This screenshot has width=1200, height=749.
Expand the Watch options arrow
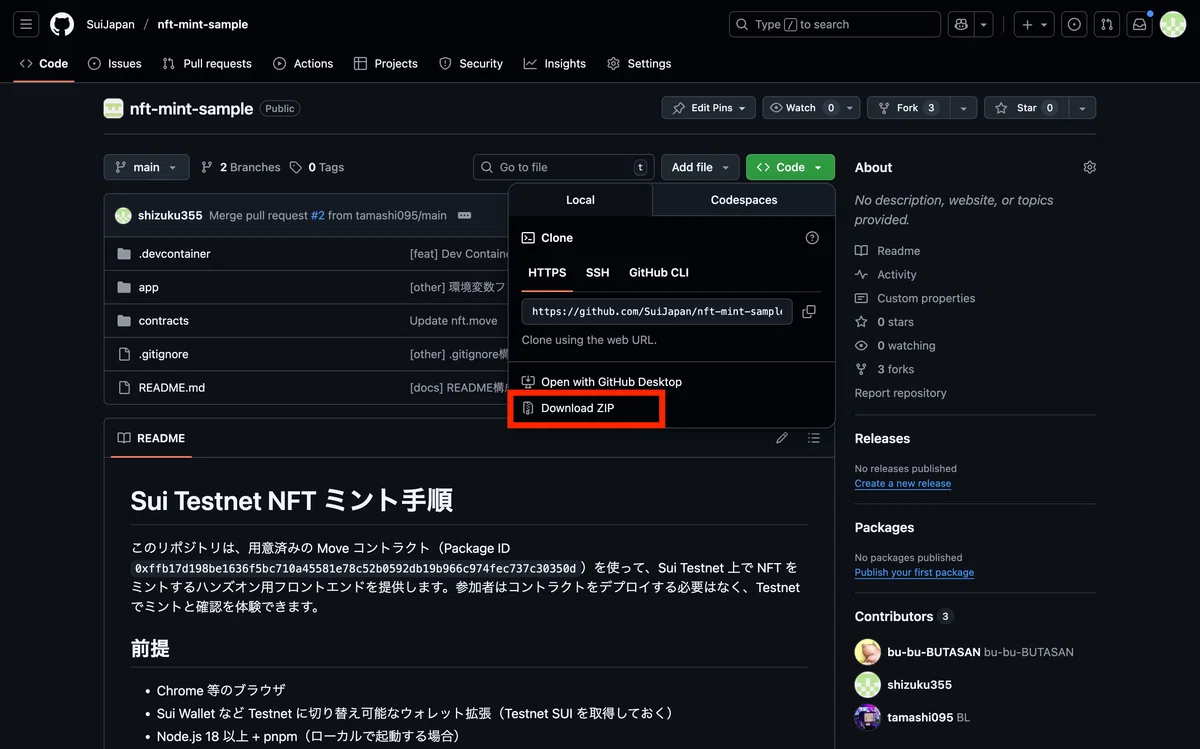pos(850,108)
